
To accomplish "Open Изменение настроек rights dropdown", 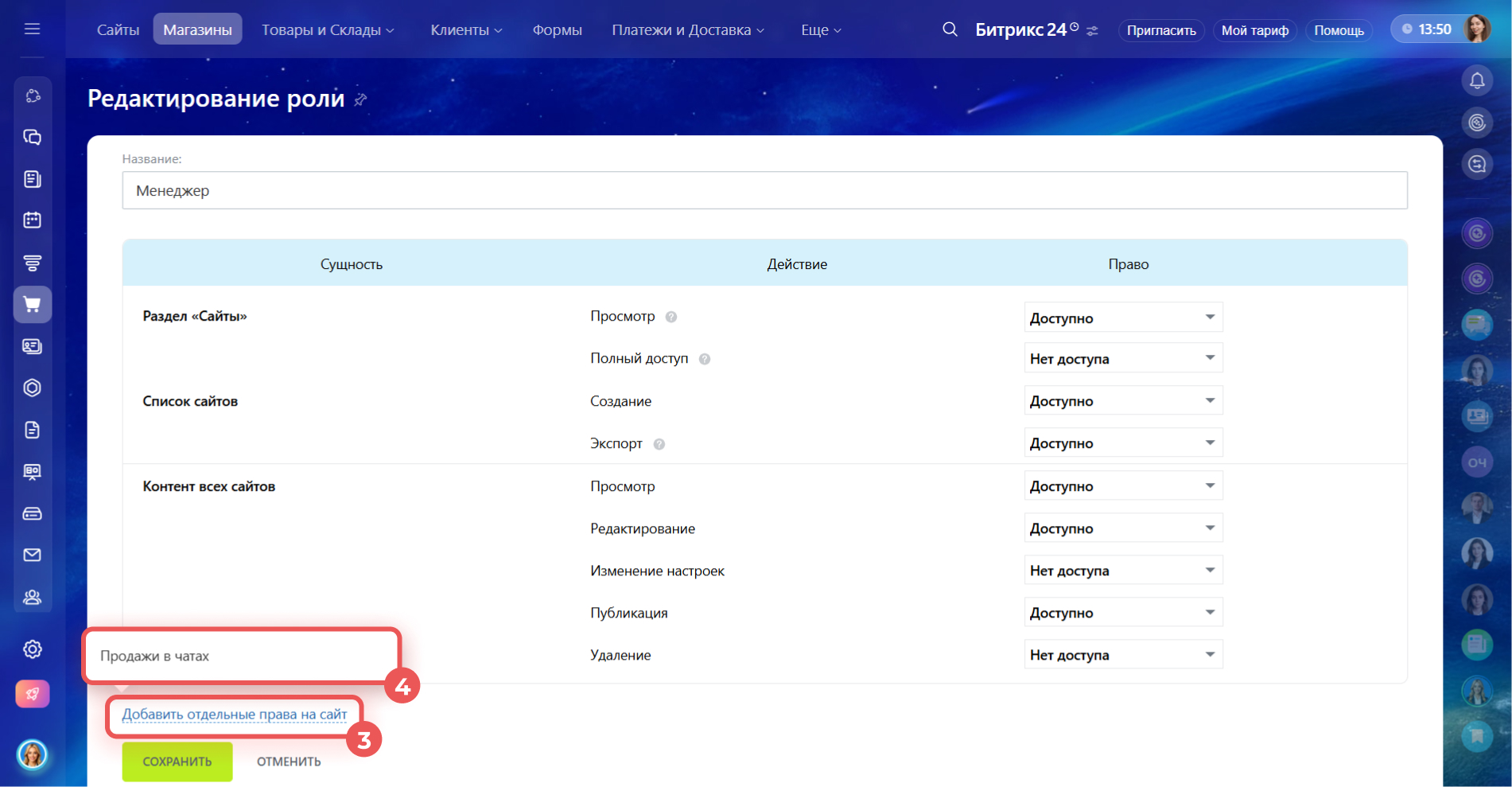I will tap(1122, 571).
